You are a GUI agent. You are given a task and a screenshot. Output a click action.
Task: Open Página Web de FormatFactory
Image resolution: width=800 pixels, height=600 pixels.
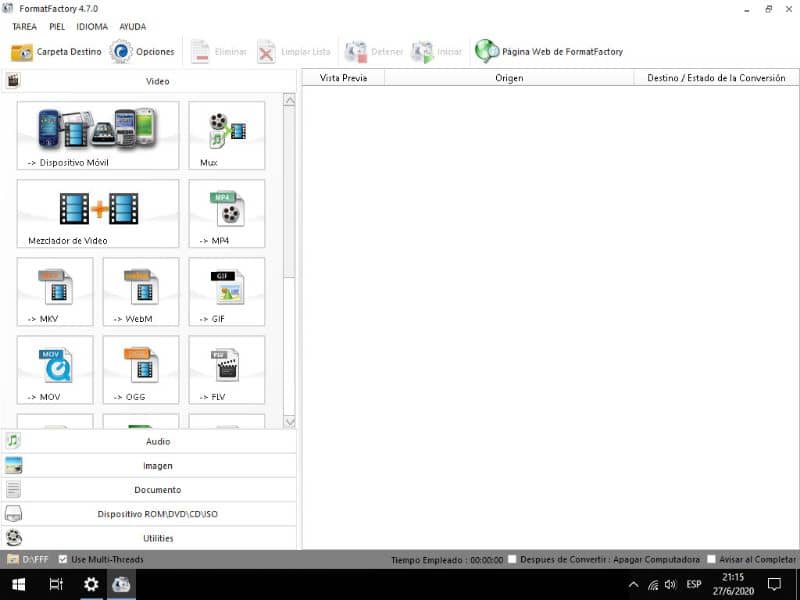(549, 52)
